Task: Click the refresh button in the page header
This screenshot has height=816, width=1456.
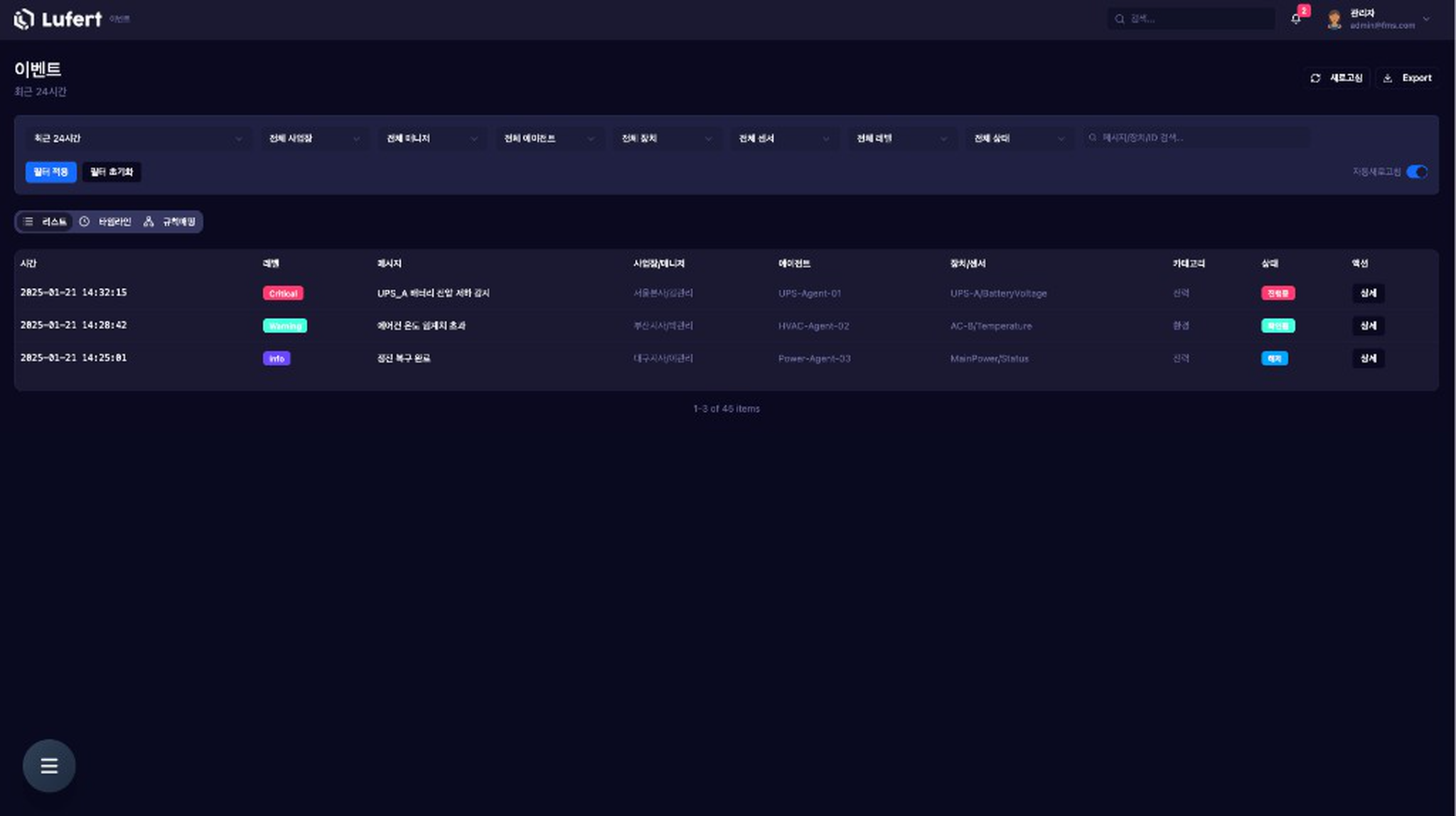Action: [x=1337, y=78]
